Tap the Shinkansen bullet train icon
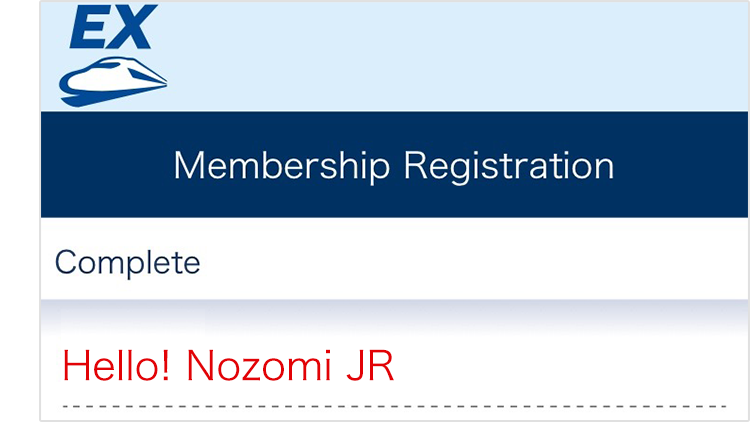The width and height of the screenshot is (750, 422). tap(112, 80)
